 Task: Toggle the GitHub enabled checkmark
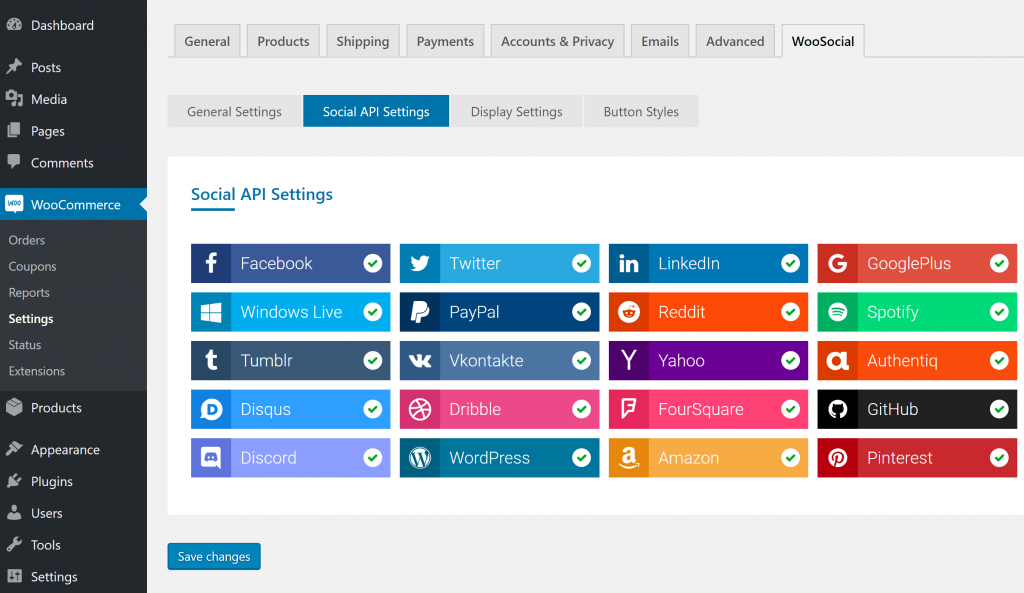click(999, 409)
